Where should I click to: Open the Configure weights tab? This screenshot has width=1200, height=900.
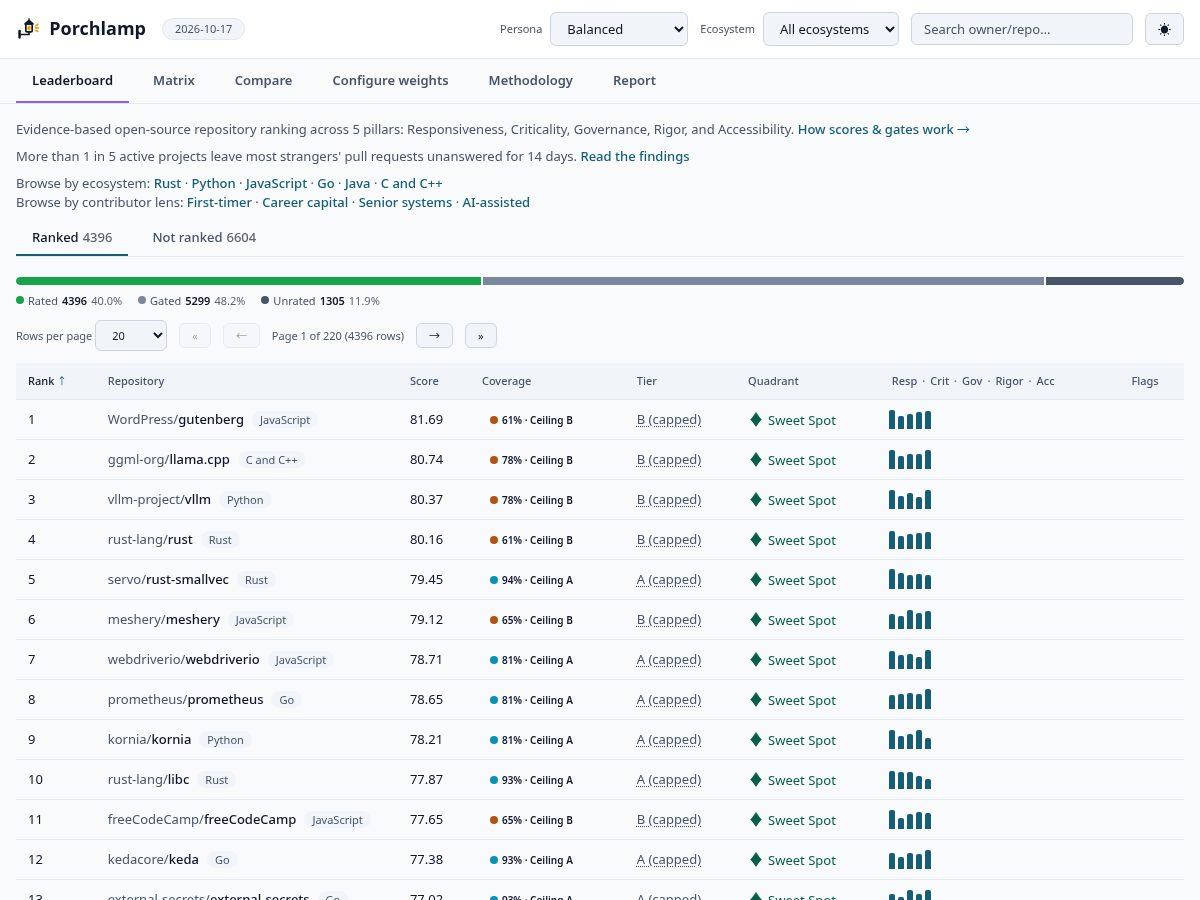tap(391, 80)
